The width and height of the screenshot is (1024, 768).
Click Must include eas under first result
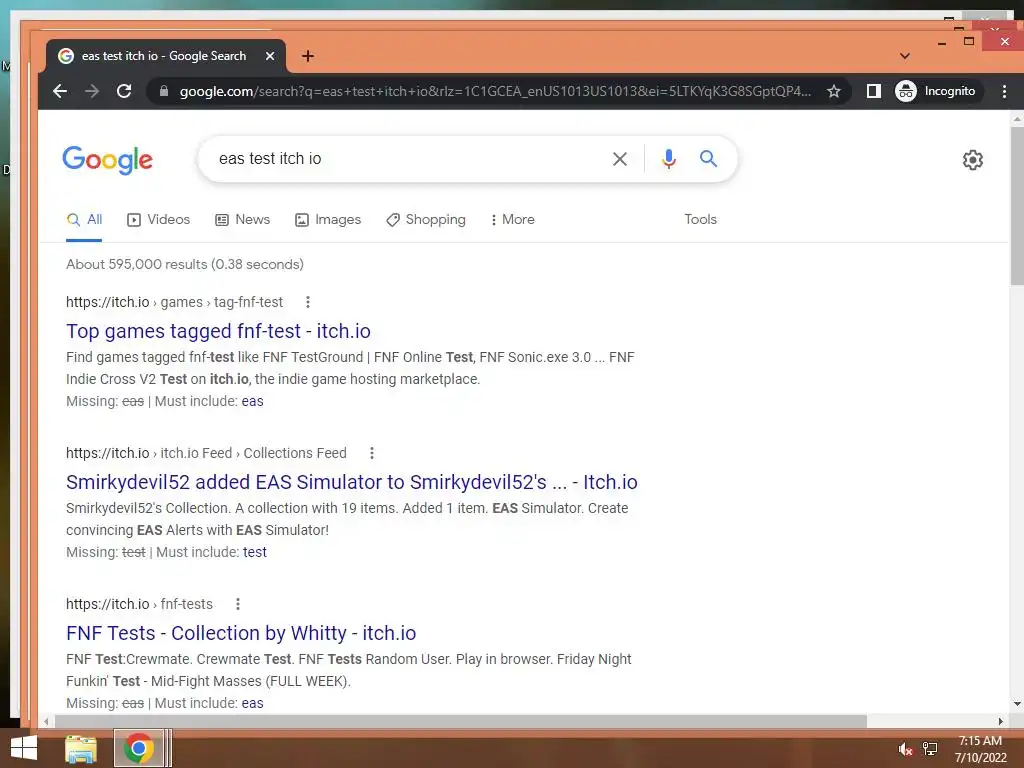(252, 401)
